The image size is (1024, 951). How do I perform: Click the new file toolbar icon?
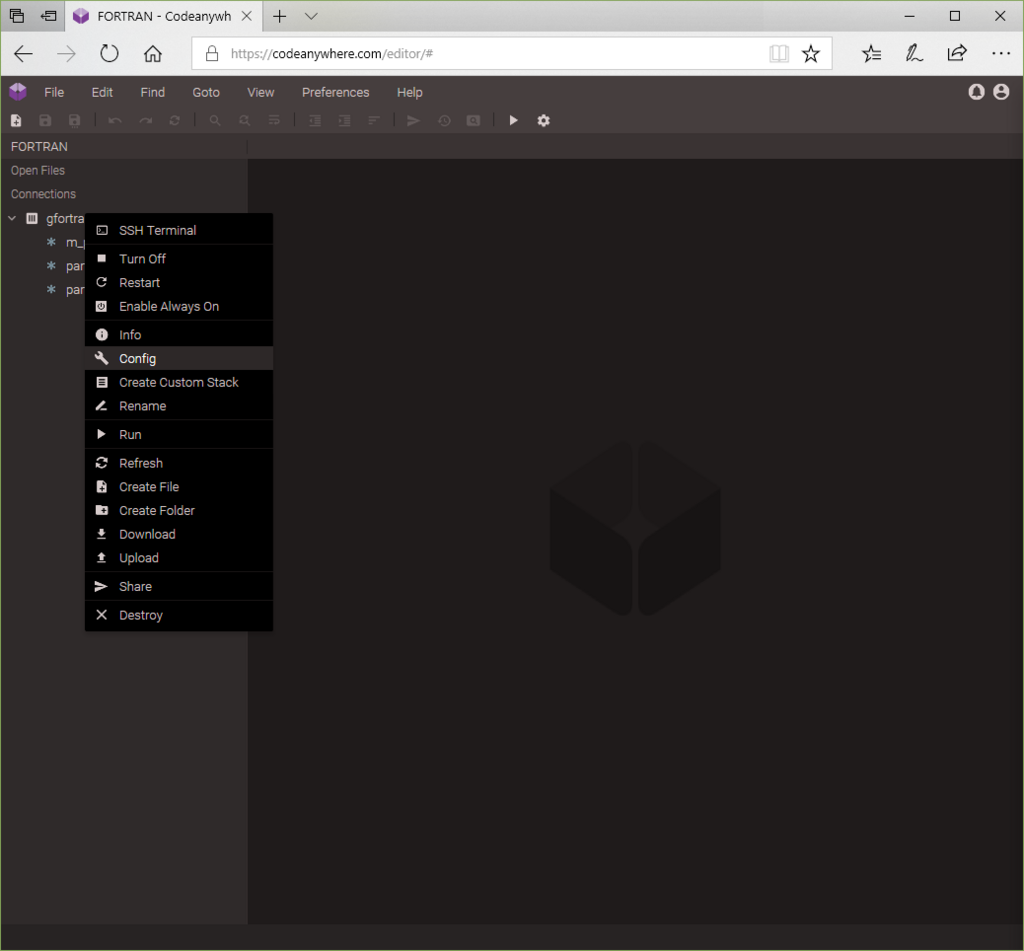click(16, 120)
